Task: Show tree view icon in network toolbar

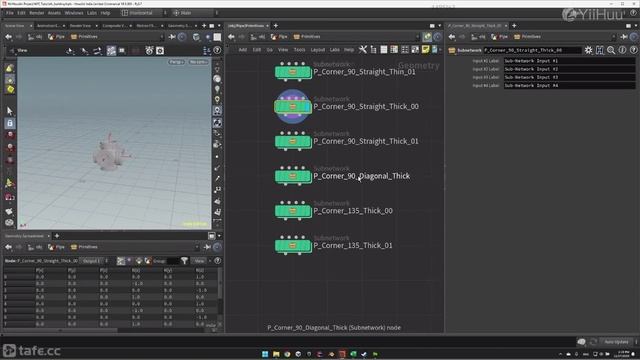Action: pos(373,49)
